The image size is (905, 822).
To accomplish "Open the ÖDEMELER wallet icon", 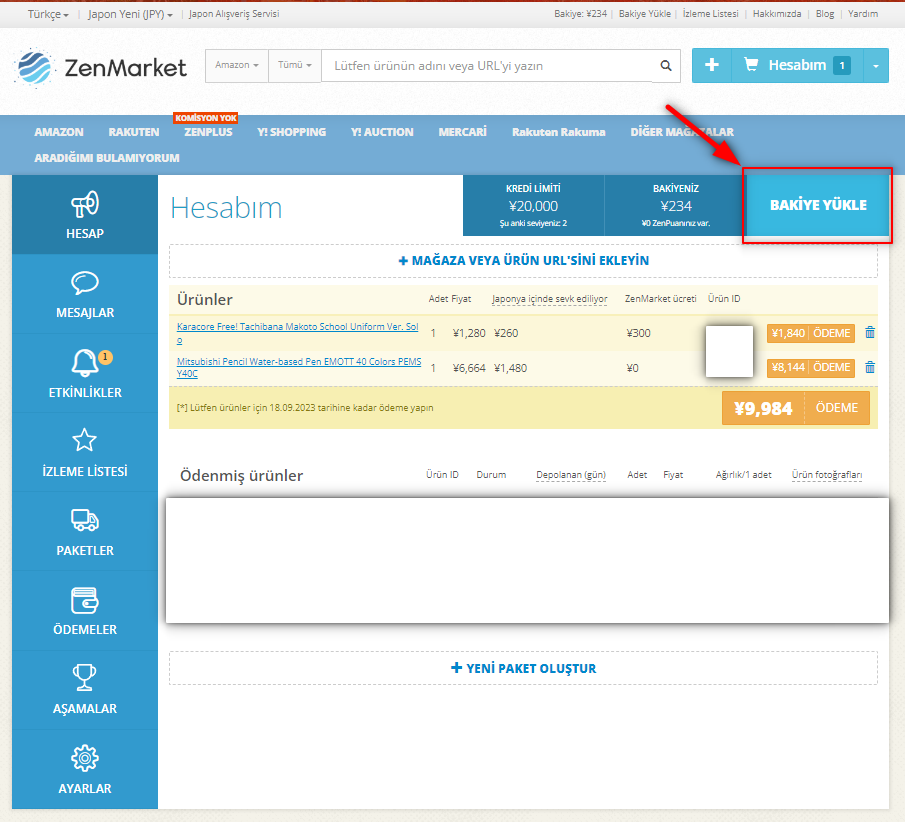I will coord(85,600).
